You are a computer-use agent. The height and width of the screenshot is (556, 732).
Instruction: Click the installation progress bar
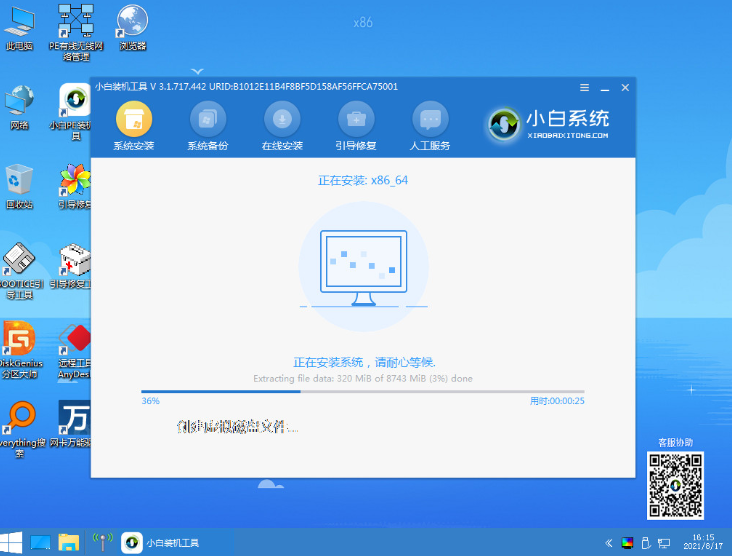pos(363,392)
